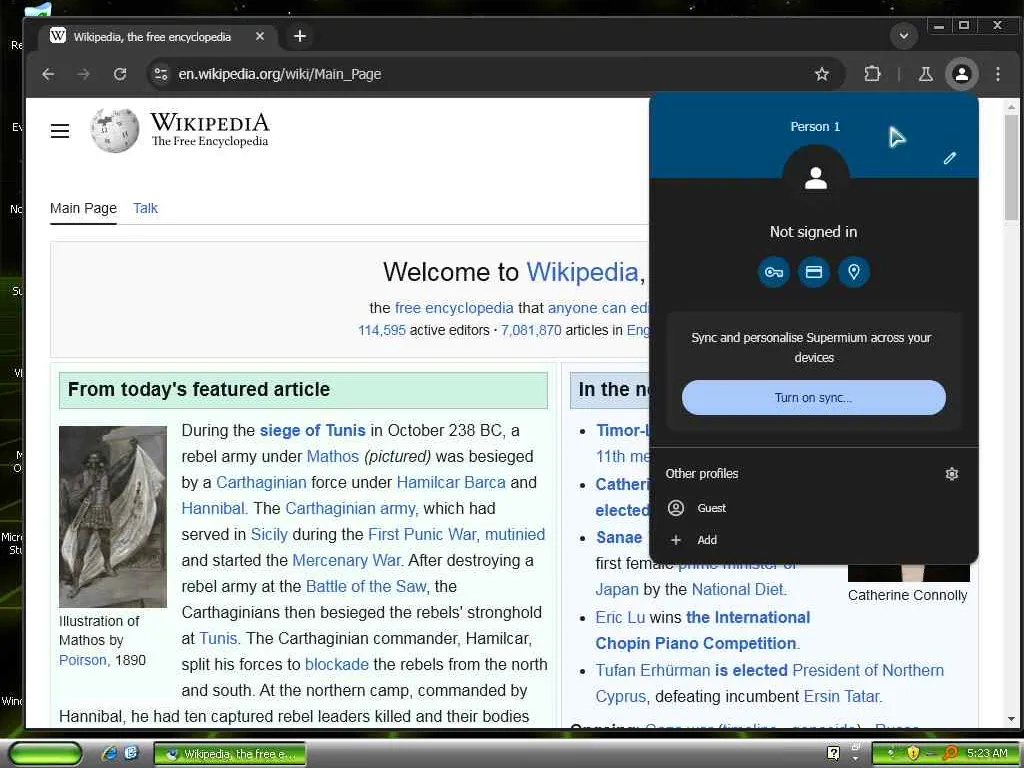Follow the mutinied link

coord(515,534)
